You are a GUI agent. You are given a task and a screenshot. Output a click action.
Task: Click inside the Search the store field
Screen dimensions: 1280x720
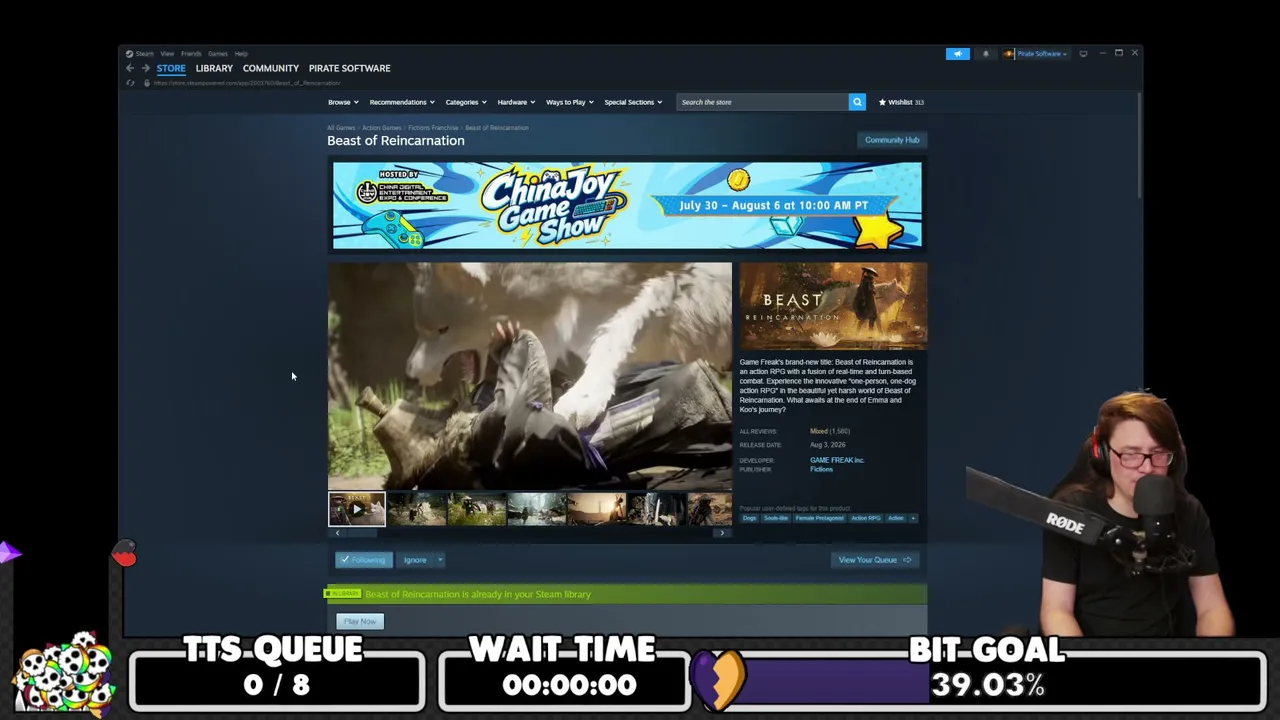pos(762,102)
